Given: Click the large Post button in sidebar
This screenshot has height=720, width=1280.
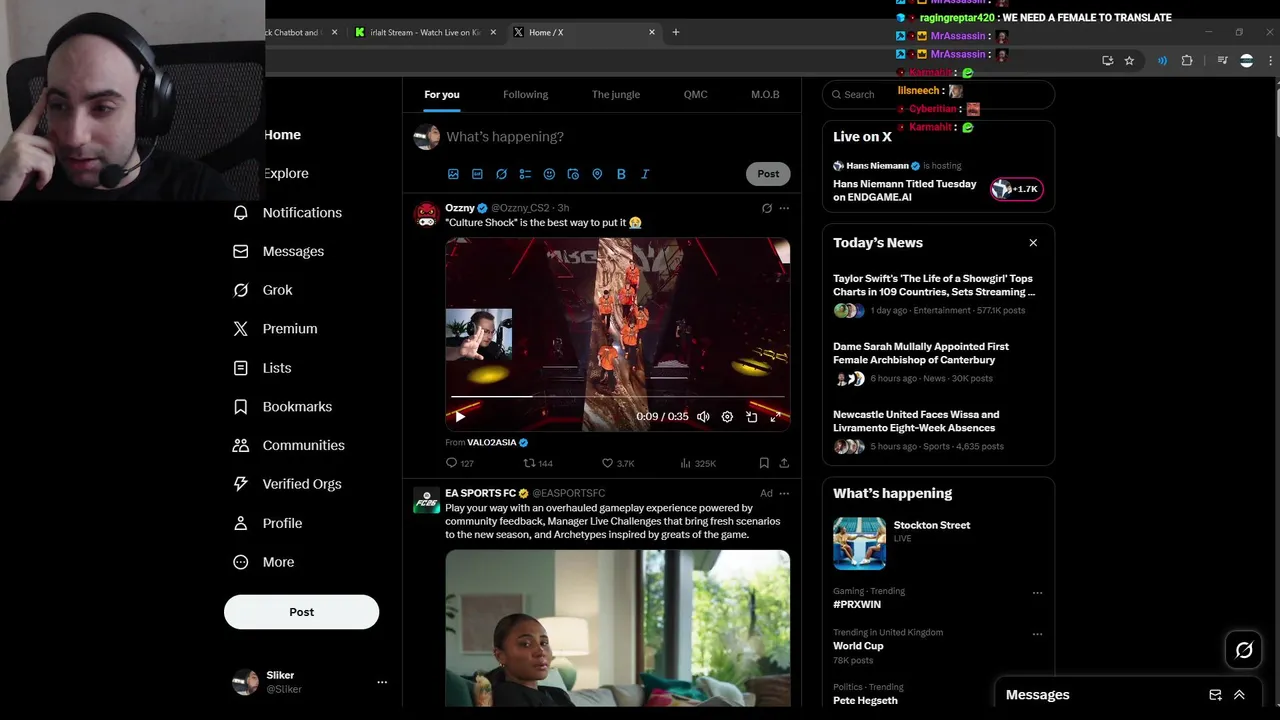Looking at the screenshot, I should (x=301, y=612).
